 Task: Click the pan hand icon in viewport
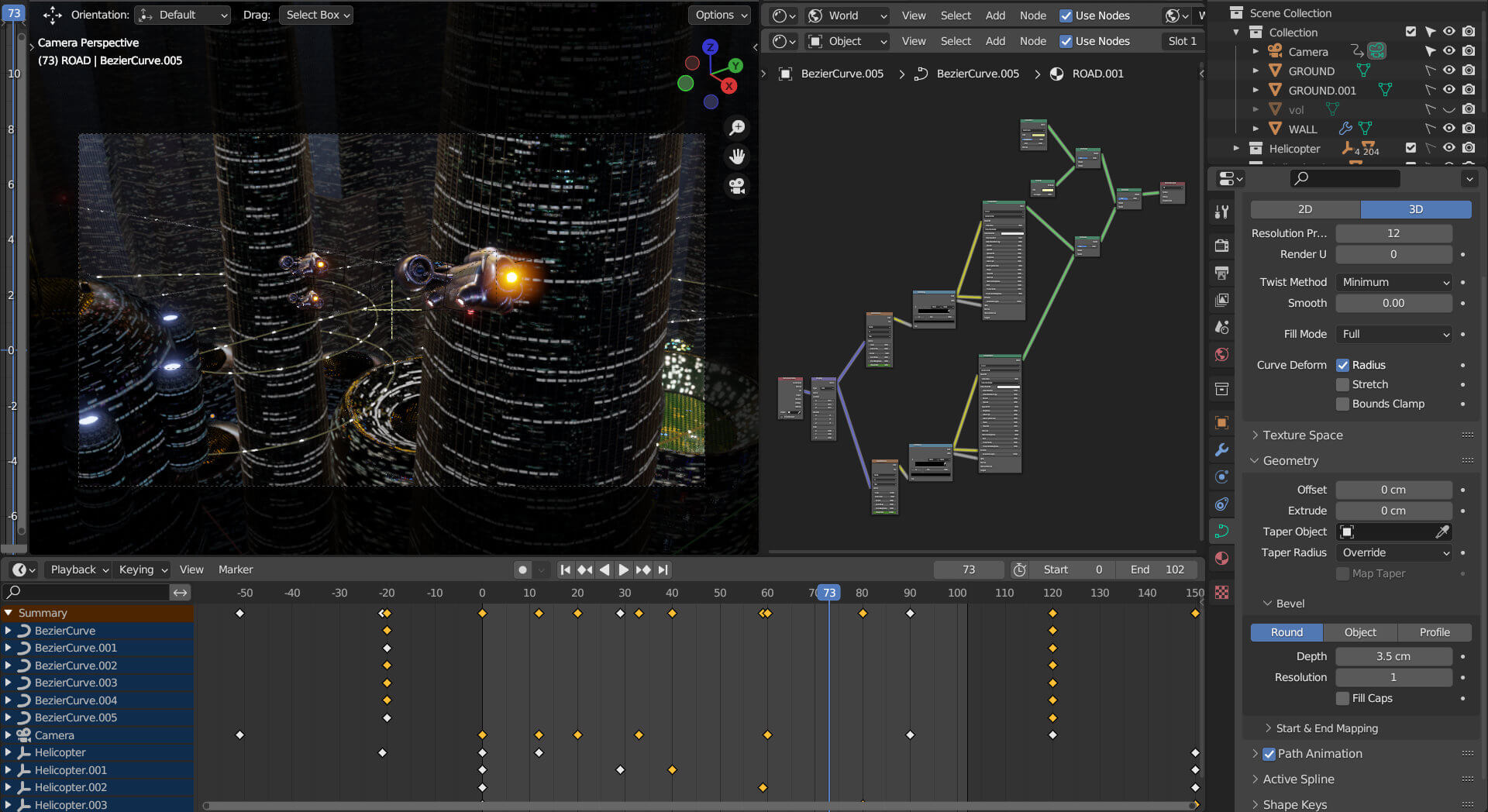(x=737, y=157)
